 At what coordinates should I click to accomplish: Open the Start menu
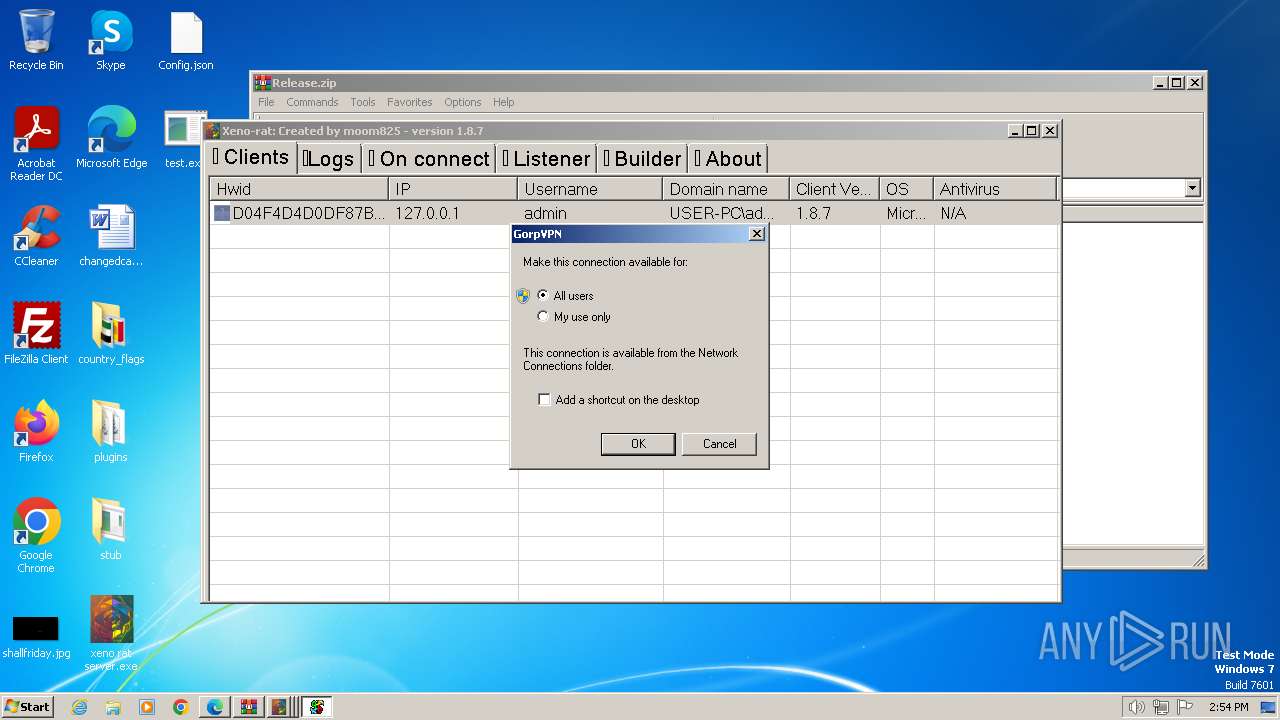(x=27, y=707)
